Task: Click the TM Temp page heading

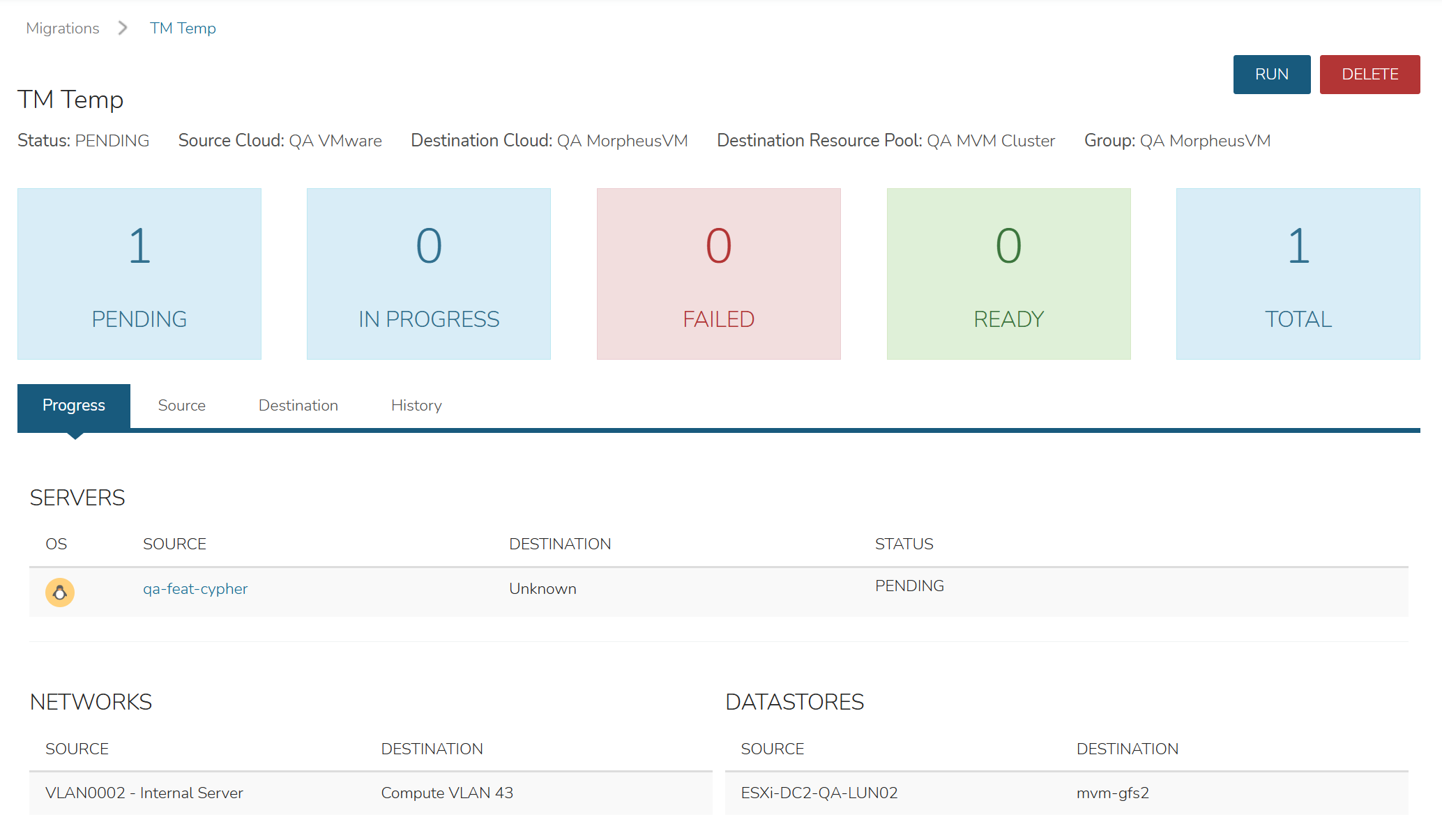Action: point(70,100)
